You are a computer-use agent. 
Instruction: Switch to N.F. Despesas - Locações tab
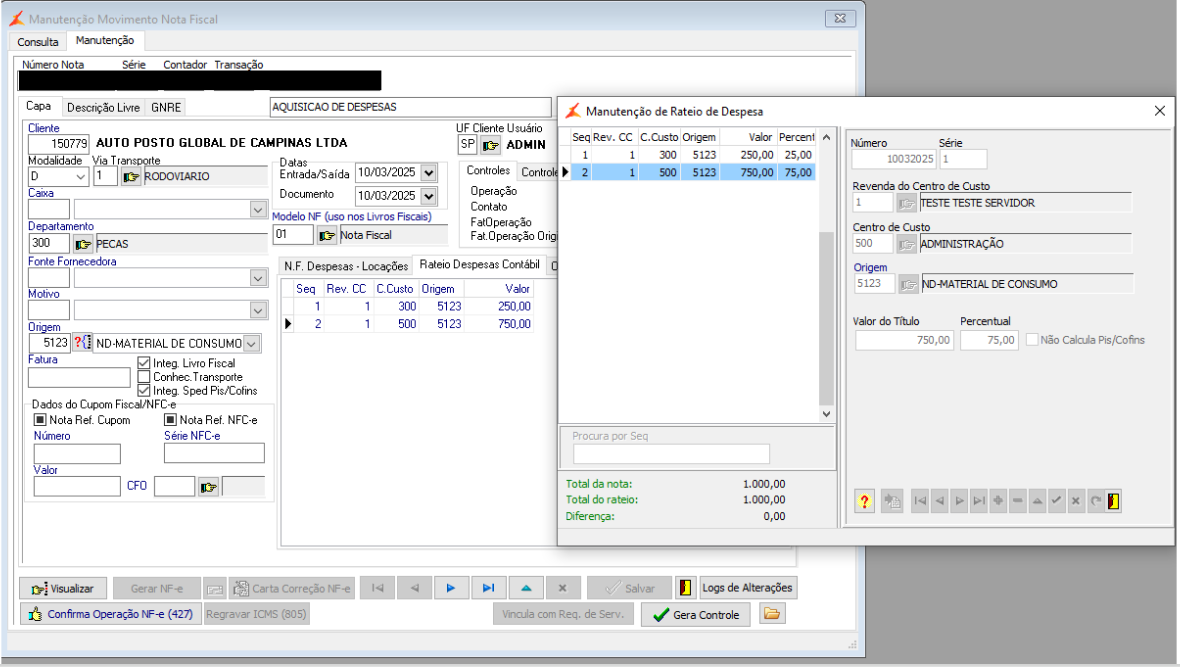[346, 266]
